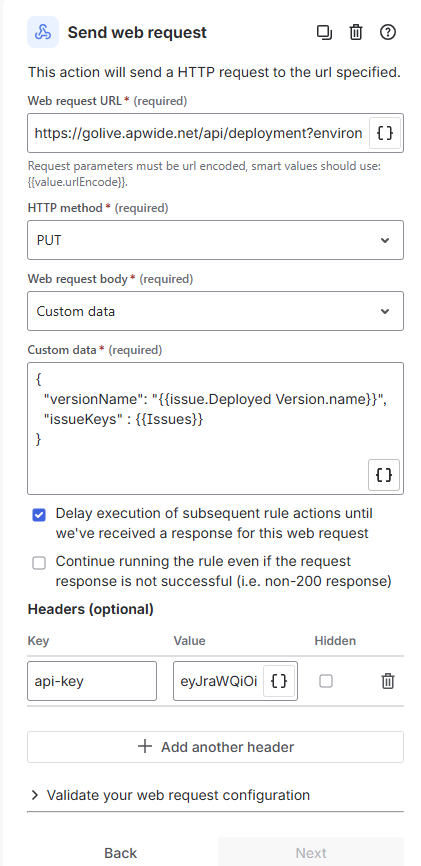The height and width of the screenshot is (866, 421).
Task: Enable Continue running the rule on failure
Action: click(39, 563)
